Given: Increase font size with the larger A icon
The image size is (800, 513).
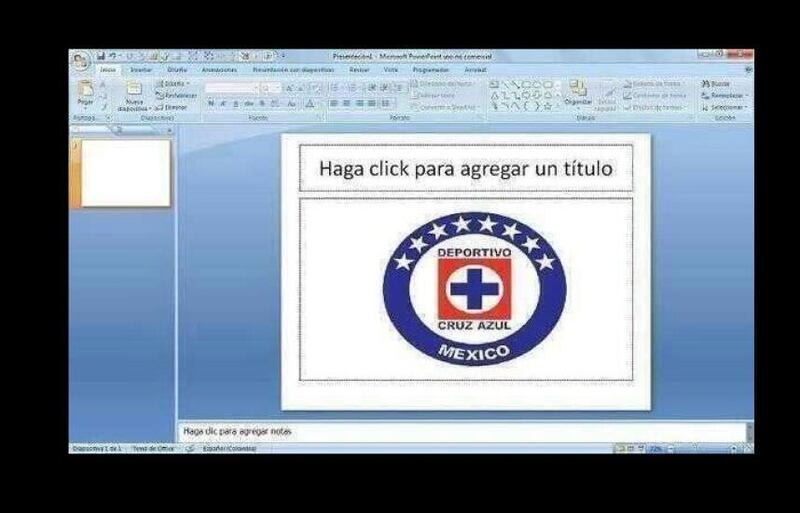Looking at the screenshot, I should tap(290, 88).
